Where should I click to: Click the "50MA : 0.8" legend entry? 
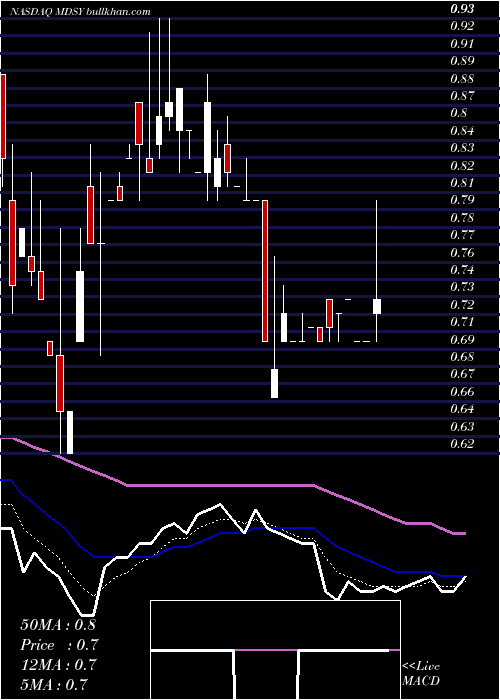[58, 625]
